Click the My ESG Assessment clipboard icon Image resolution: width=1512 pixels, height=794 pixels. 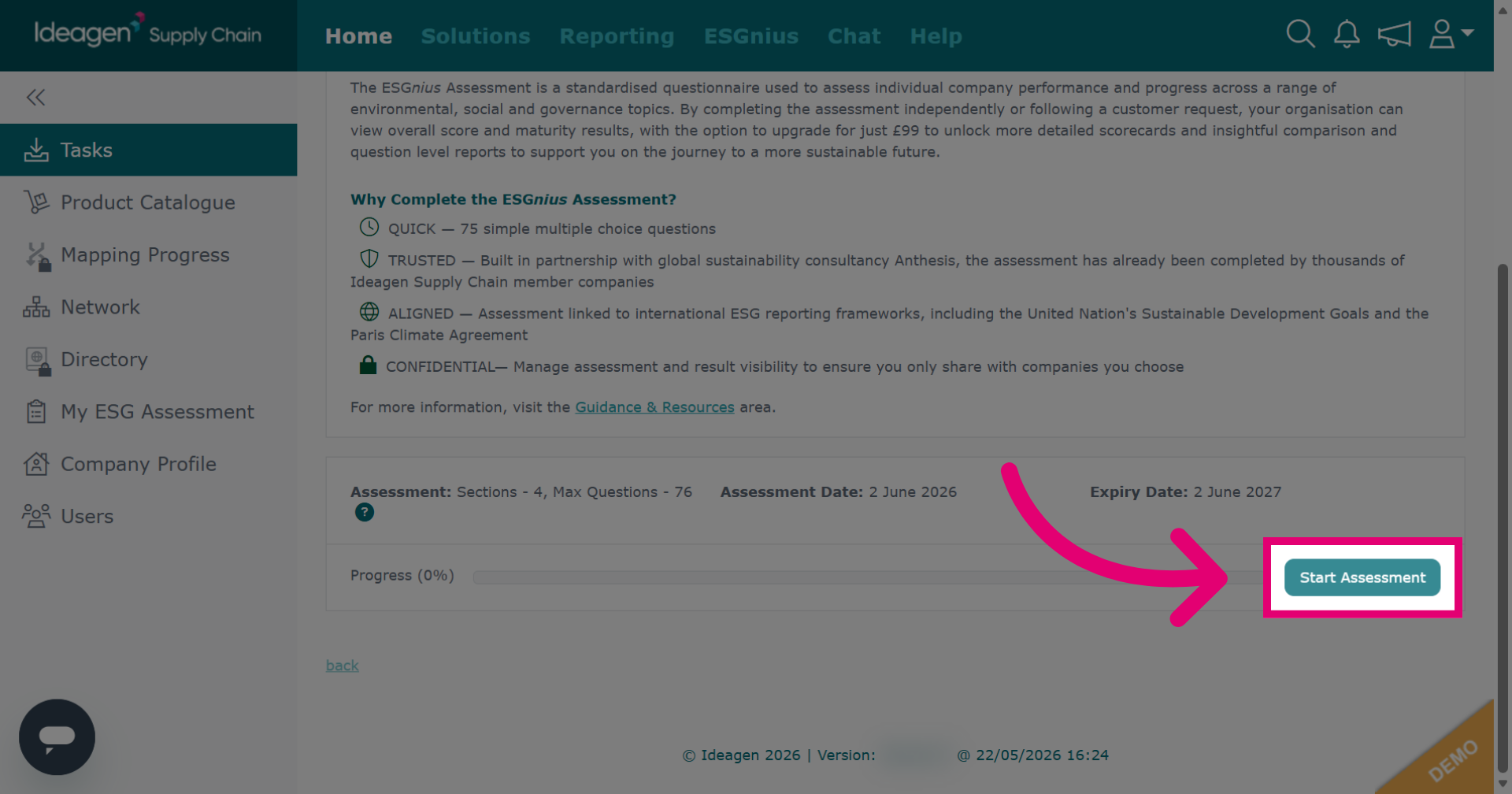(36, 412)
